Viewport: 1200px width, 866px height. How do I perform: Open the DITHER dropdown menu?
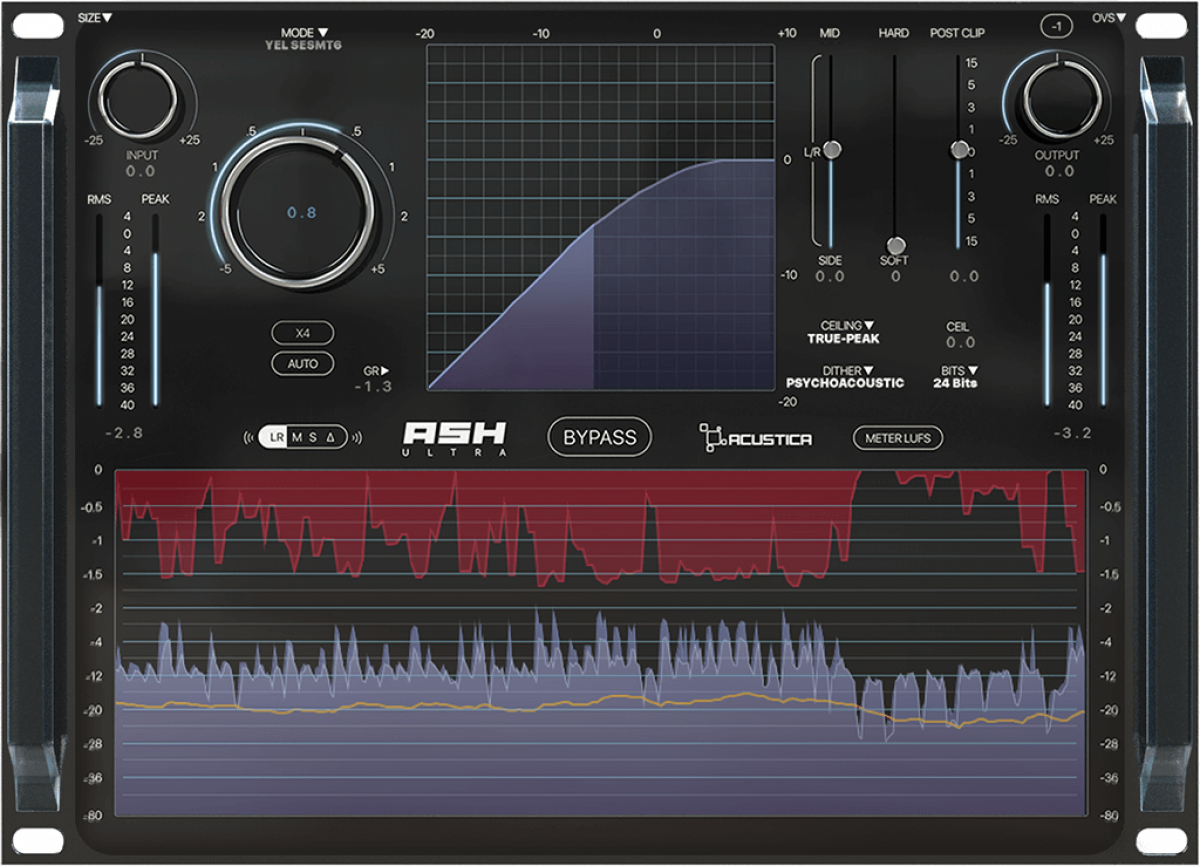[x=846, y=371]
